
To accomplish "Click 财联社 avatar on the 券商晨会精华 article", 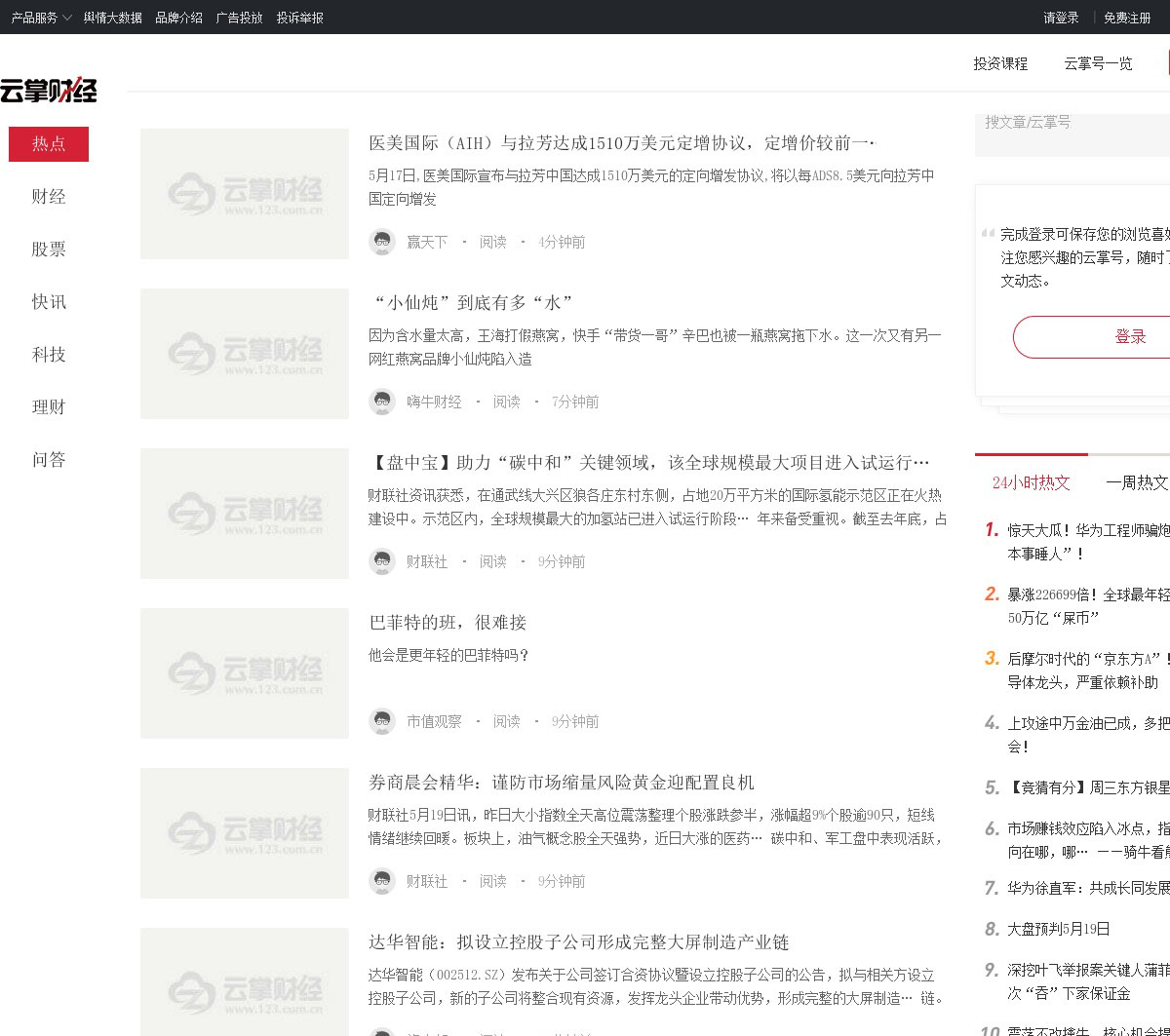I will [381, 881].
